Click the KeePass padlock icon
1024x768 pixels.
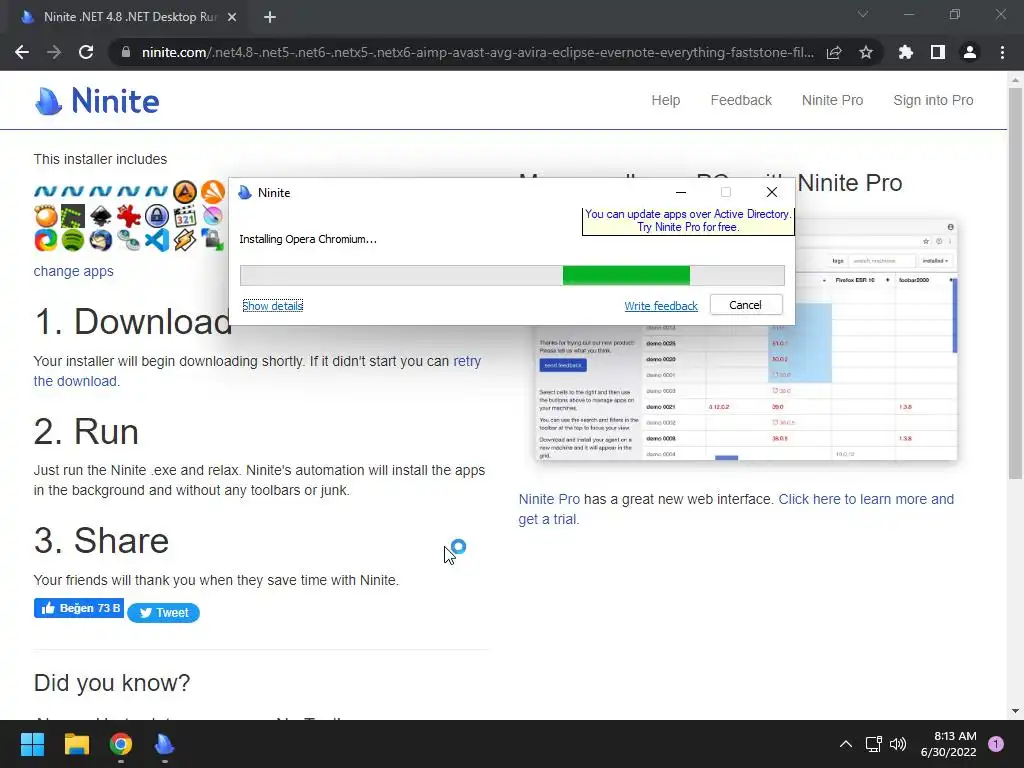[x=157, y=216]
